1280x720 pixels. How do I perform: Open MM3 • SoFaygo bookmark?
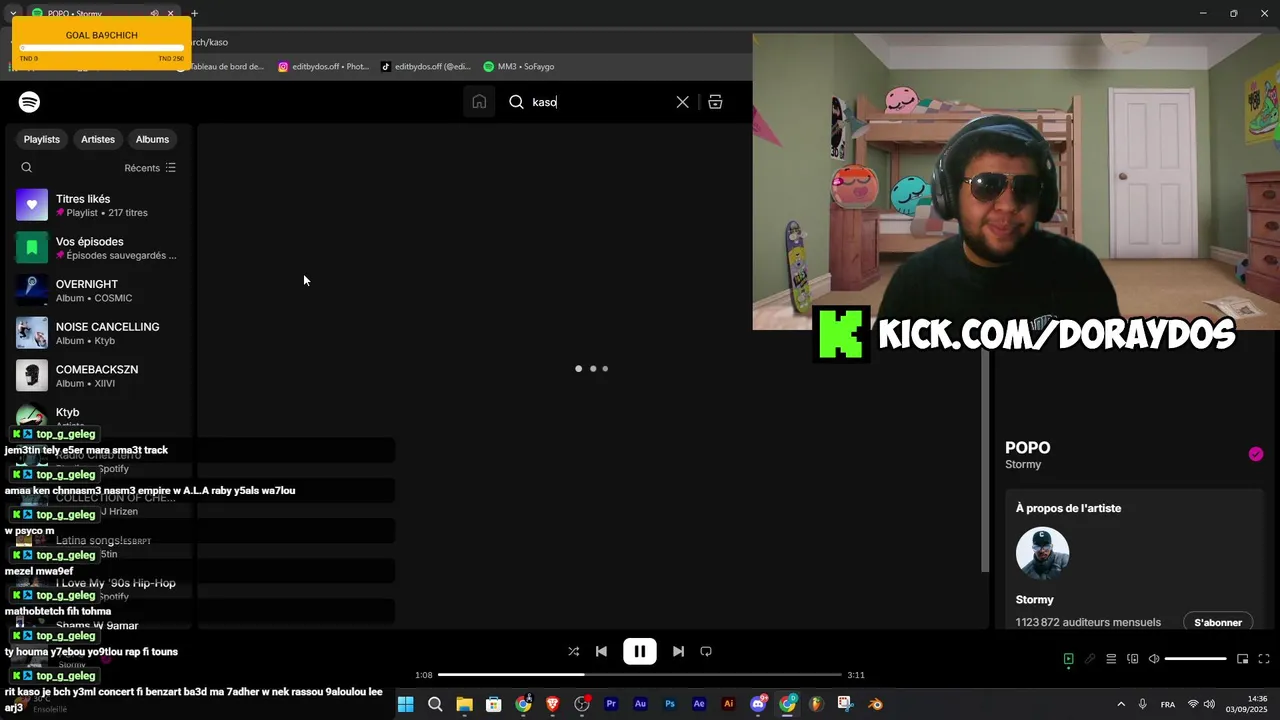[519, 67]
